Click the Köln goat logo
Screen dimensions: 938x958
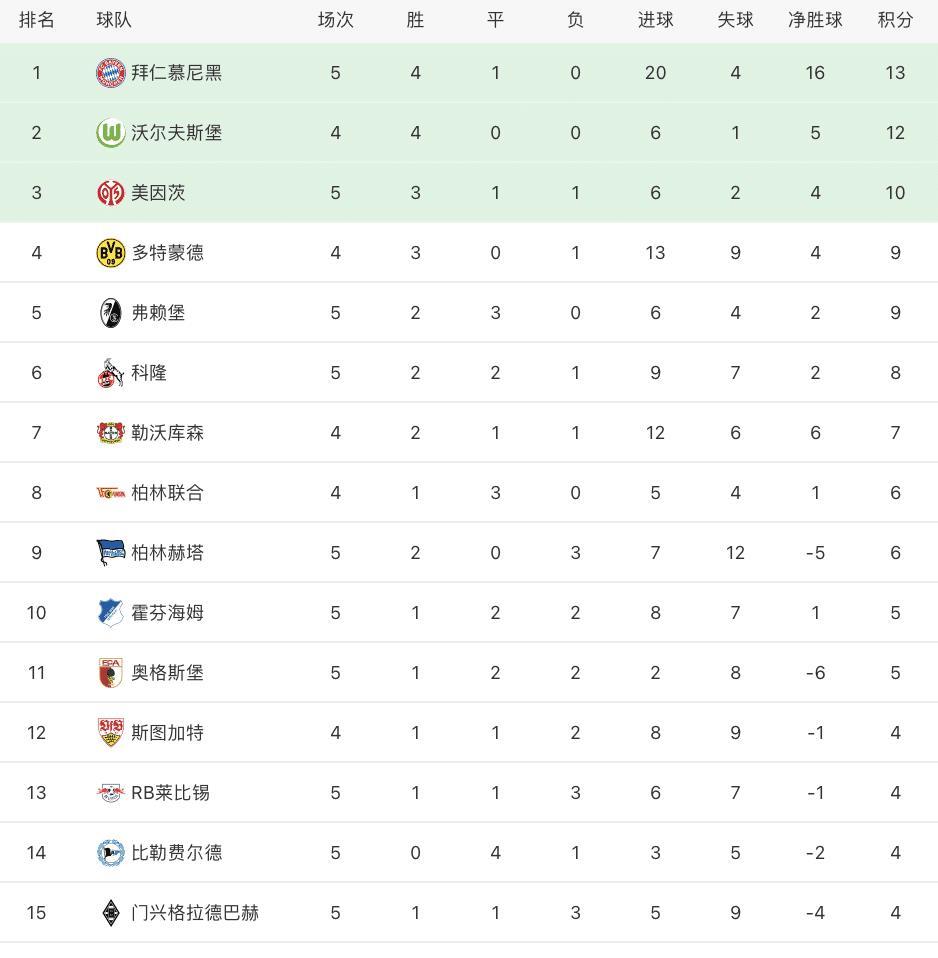click(x=111, y=373)
